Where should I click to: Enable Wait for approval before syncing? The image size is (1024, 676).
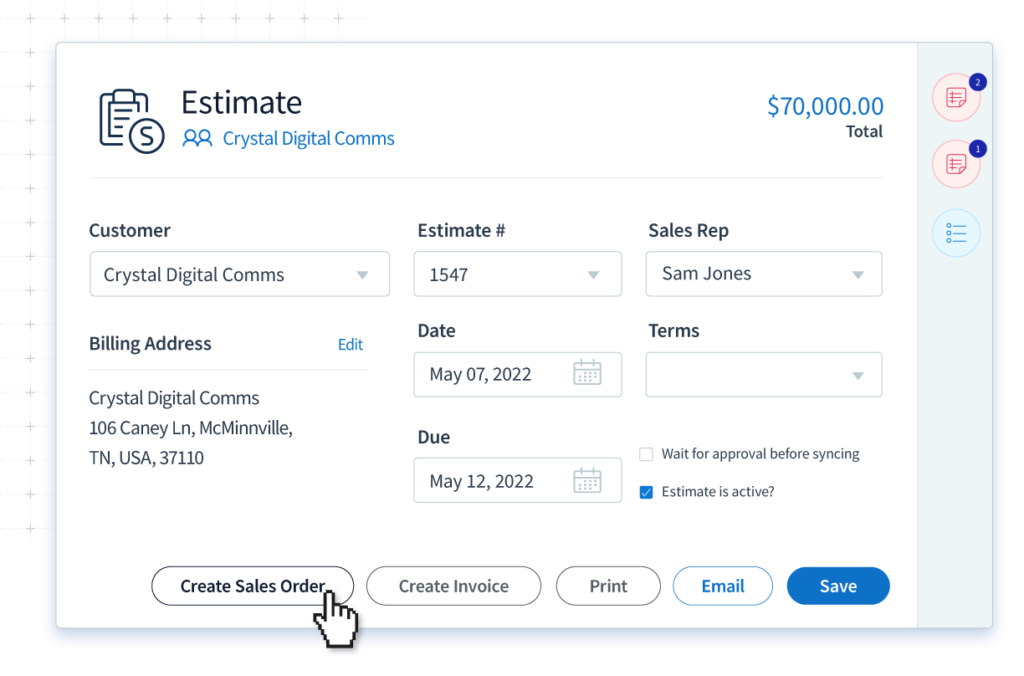point(646,454)
